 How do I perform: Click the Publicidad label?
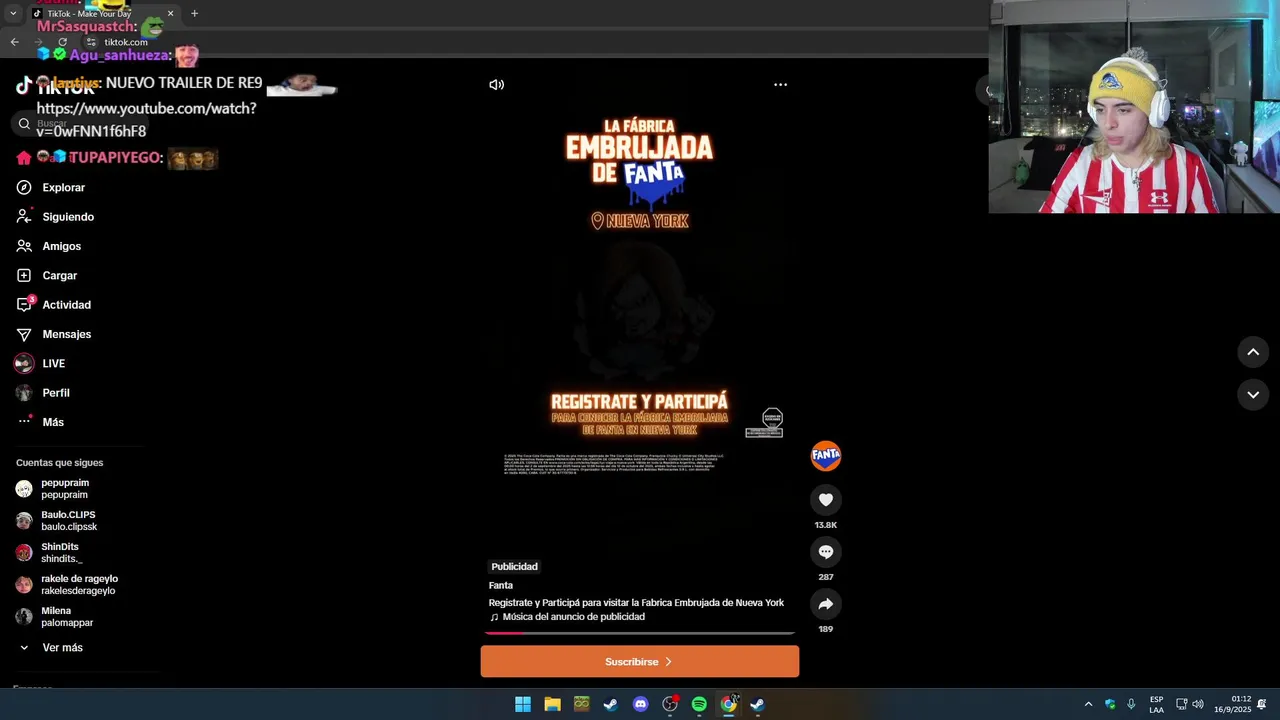click(x=514, y=567)
